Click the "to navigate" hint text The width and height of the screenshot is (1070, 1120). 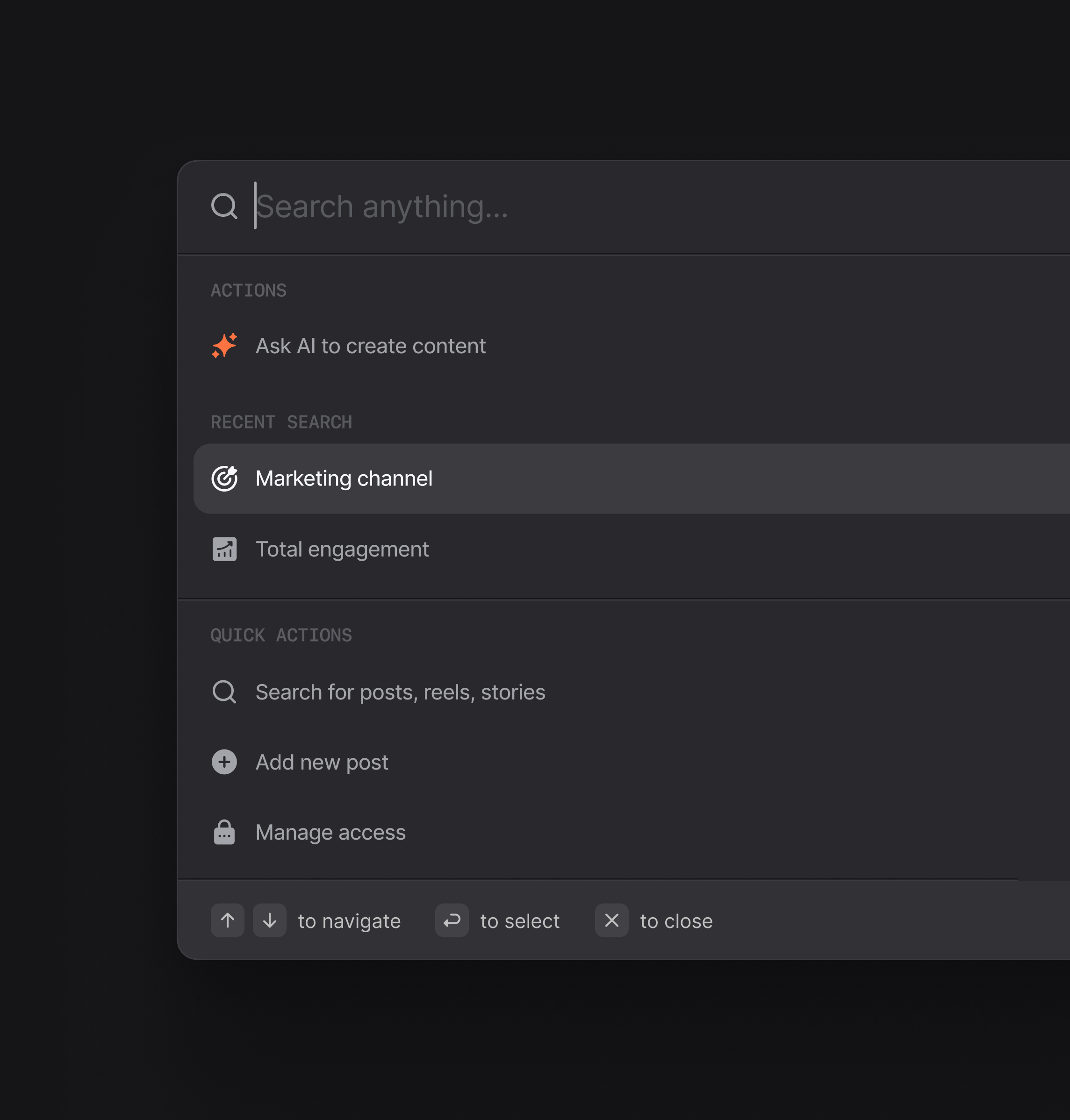(349, 921)
